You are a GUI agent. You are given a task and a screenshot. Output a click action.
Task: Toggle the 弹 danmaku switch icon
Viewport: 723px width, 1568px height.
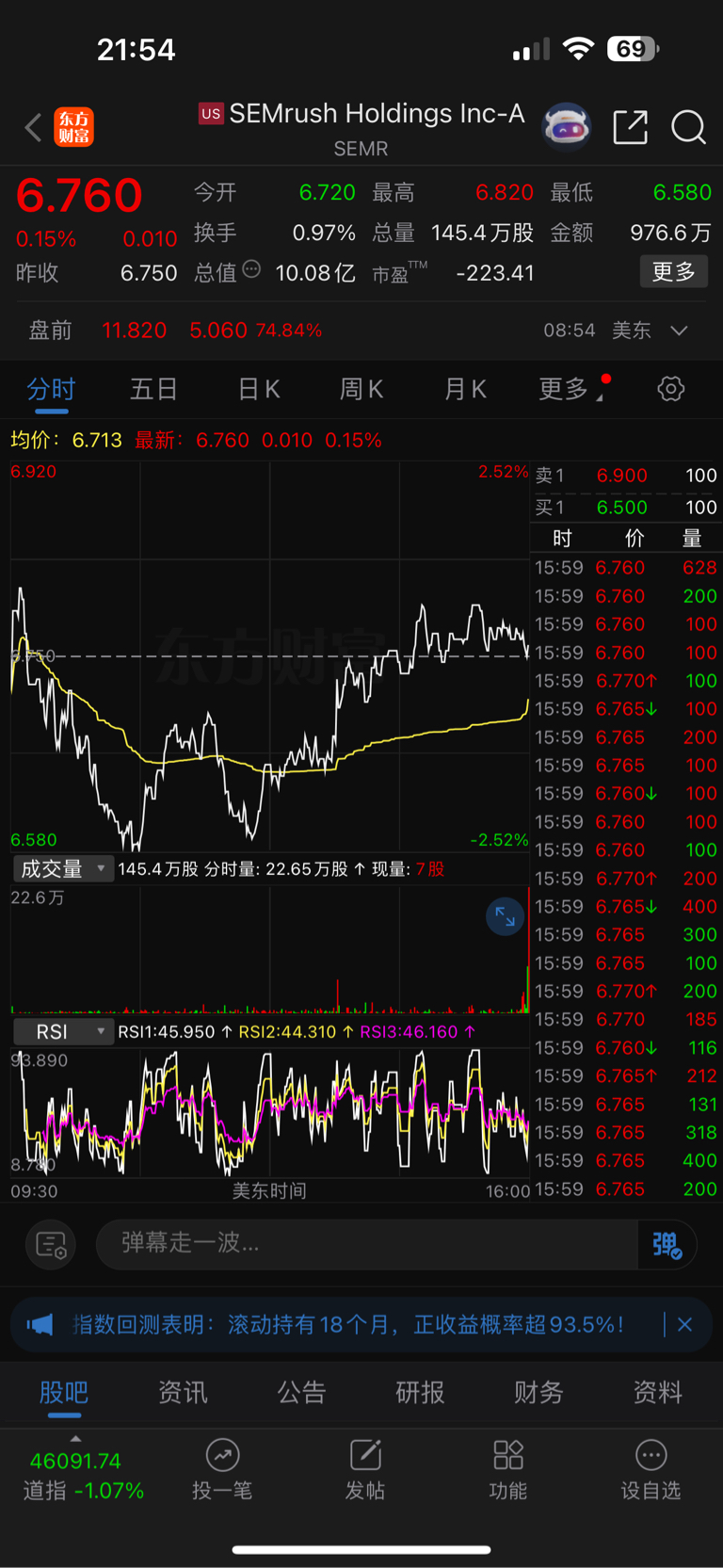(x=667, y=1245)
